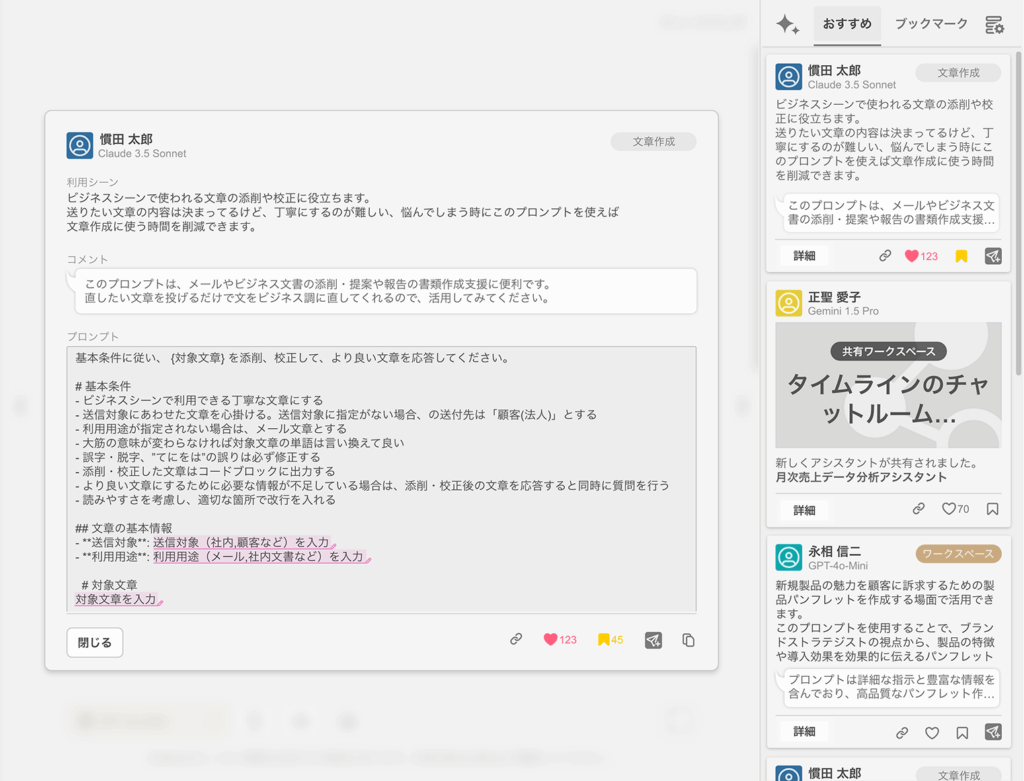Screen dimensions: 1024x781
Task: Open the list settings icon beside ブックマーク tab
Action: pos(994,25)
